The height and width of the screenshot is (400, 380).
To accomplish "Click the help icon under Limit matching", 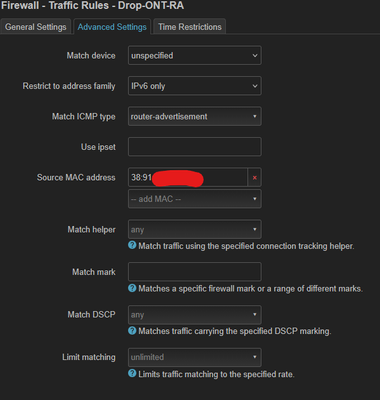I will 132,373.
